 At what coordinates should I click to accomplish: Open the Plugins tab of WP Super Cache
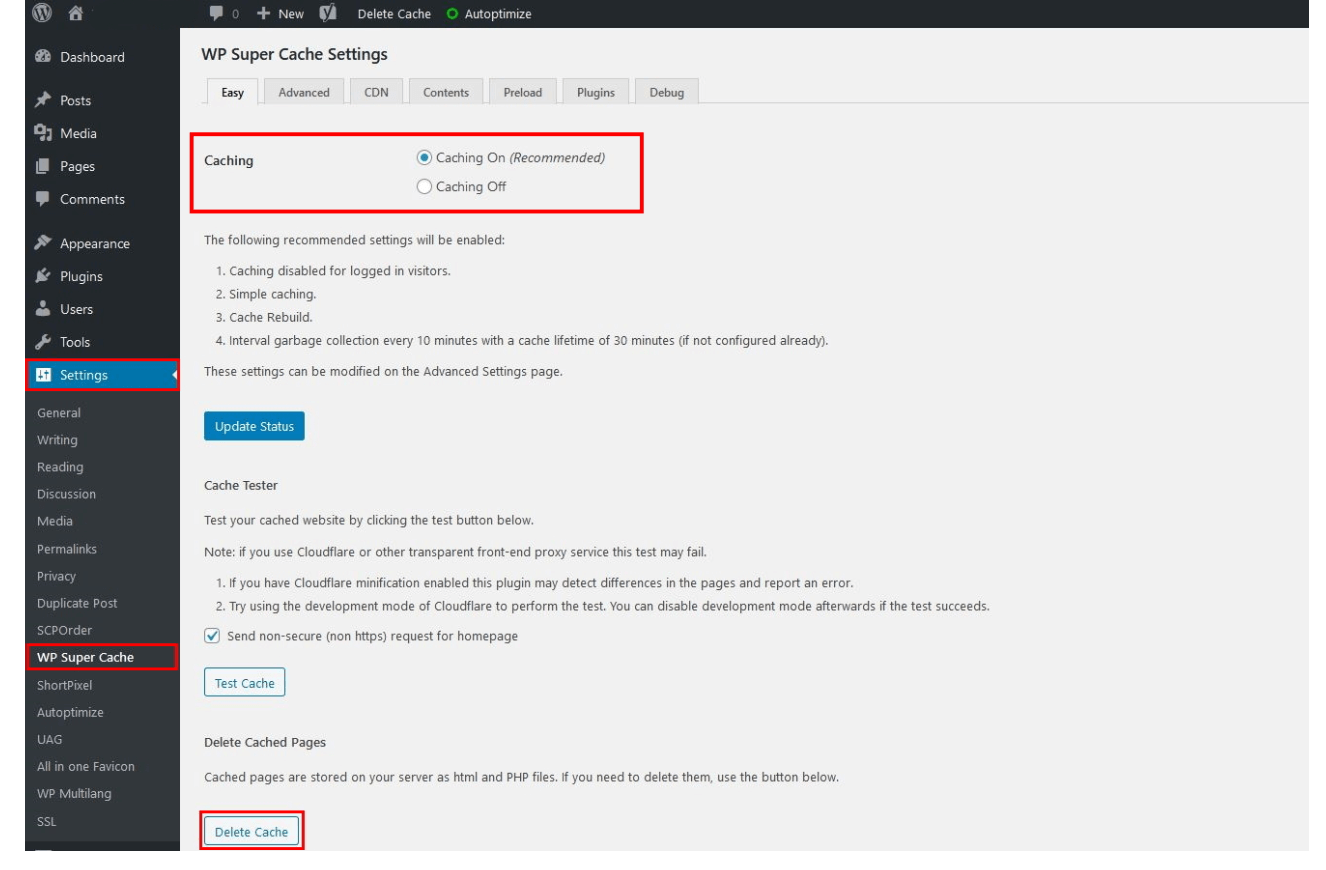click(595, 92)
